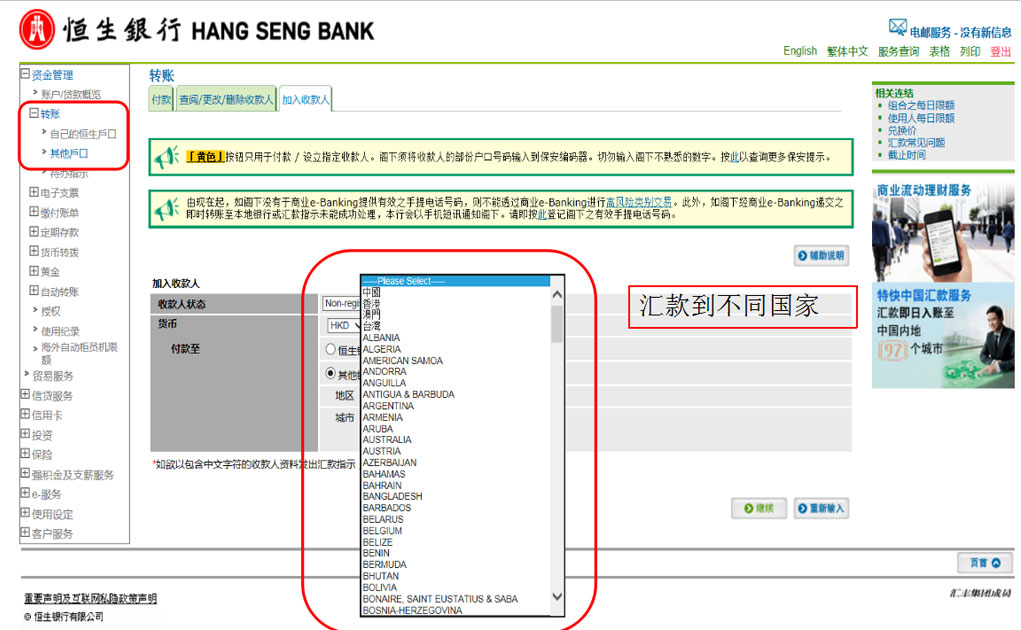Viewport: 1021px width, 630px height.
Task: Open the Non-registered payee status dropdown
Action: (340, 303)
